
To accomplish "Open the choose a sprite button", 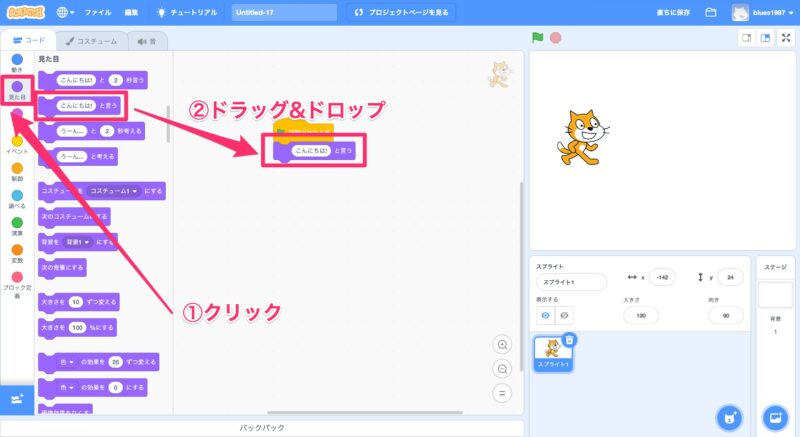I will point(731,417).
